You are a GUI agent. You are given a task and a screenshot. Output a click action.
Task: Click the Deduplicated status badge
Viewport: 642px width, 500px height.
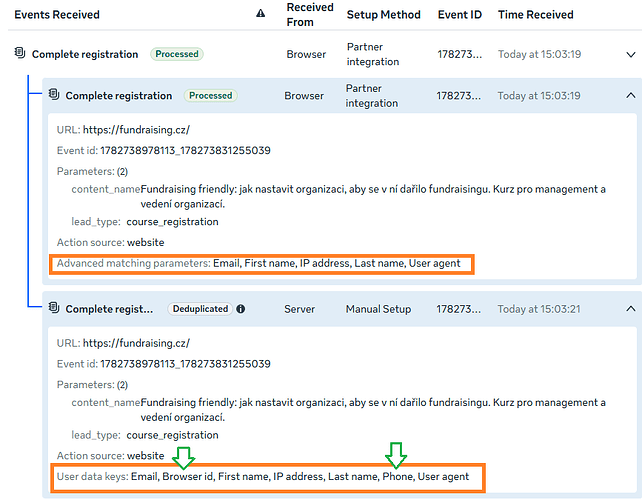tap(200, 309)
